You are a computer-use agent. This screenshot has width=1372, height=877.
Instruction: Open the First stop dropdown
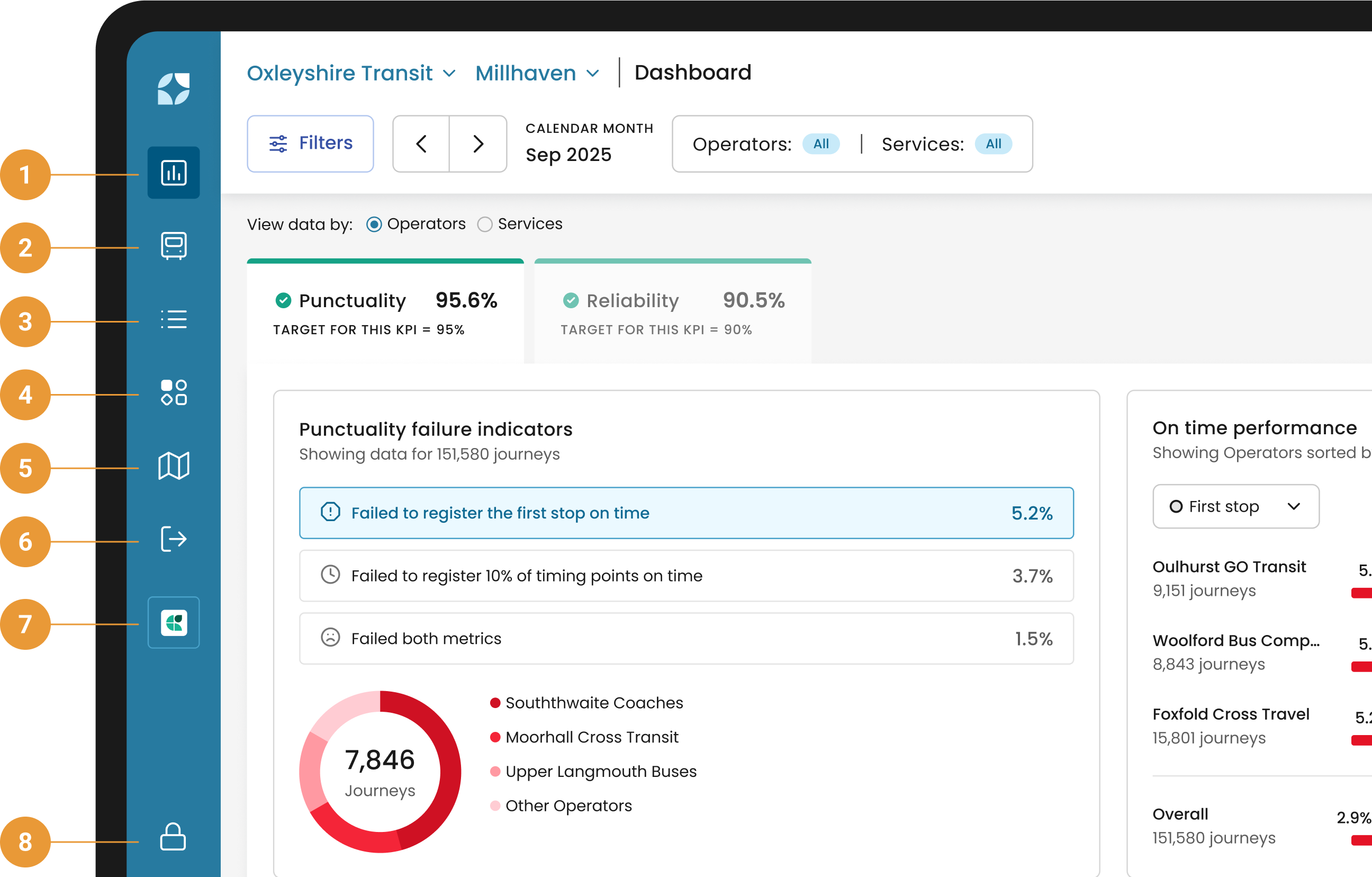[x=1235, y=506]
